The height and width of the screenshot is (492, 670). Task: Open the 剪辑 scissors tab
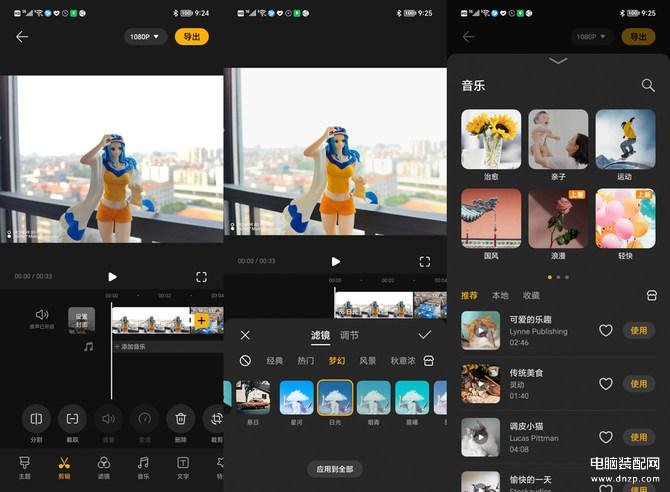[x=64, y=468]
